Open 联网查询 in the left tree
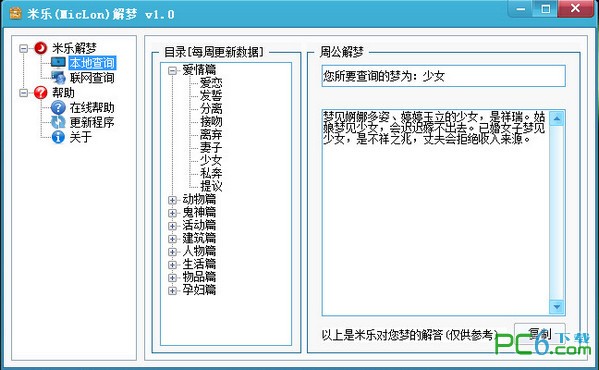 pos(92,78)
